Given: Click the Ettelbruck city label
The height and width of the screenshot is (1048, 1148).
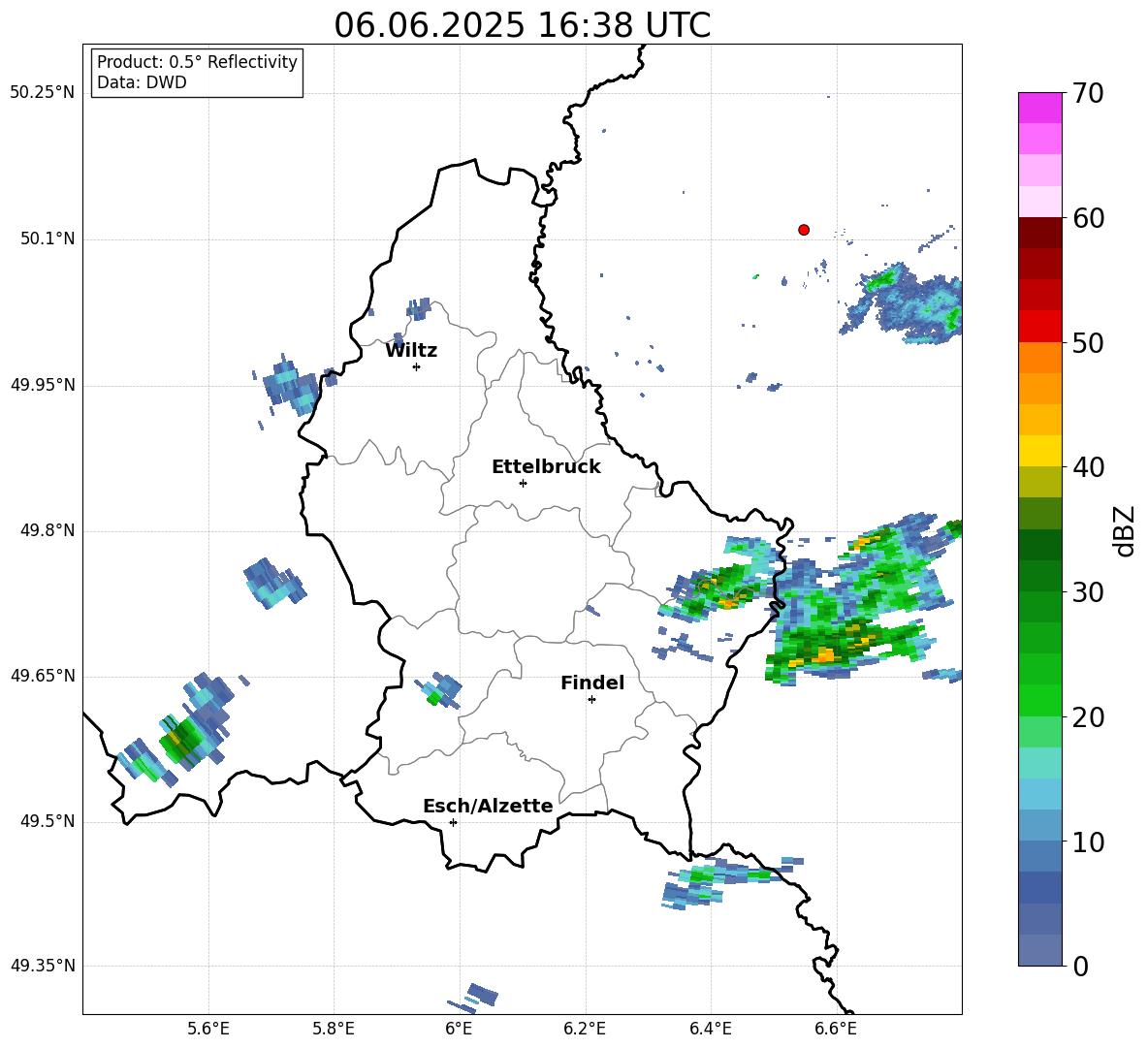Looking at the screenshot, I should pyautogui.click(x=546, y=467).
